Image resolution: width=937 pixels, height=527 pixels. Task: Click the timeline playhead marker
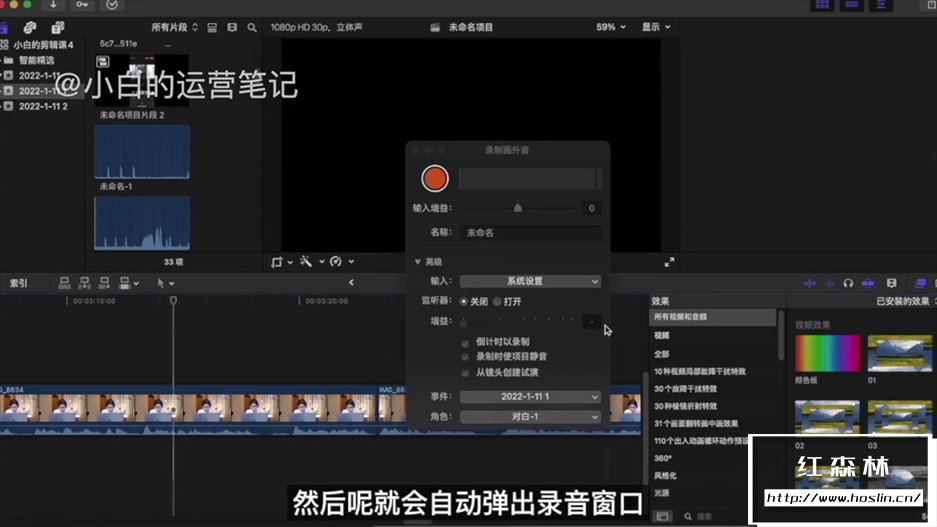[x=173, y=300]
